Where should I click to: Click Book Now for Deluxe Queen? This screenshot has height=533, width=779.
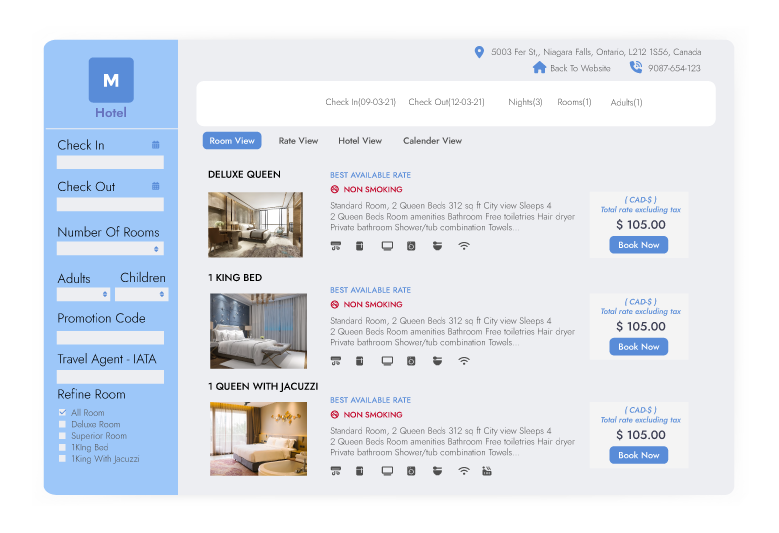(x=638, y=245)
